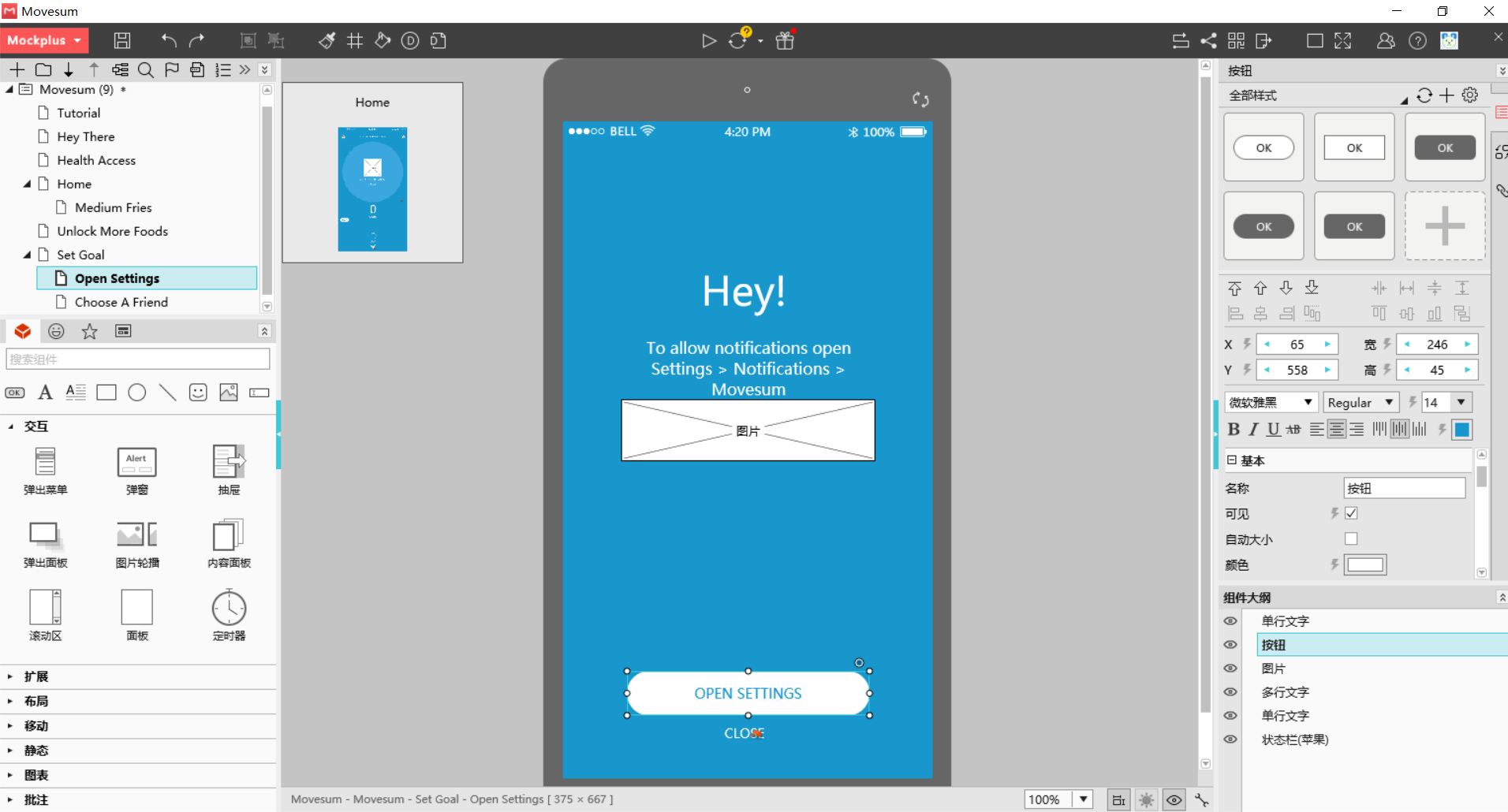Select the image component tool
The image size is (1508, 812).
pyautogui.click(x=229, y=392)
